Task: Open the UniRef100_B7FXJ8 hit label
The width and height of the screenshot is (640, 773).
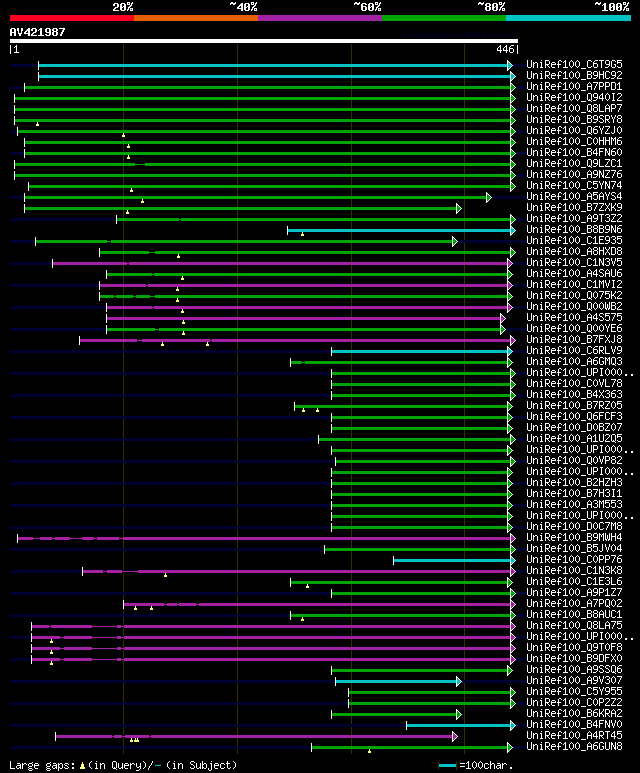Action: tap(574, 339)
